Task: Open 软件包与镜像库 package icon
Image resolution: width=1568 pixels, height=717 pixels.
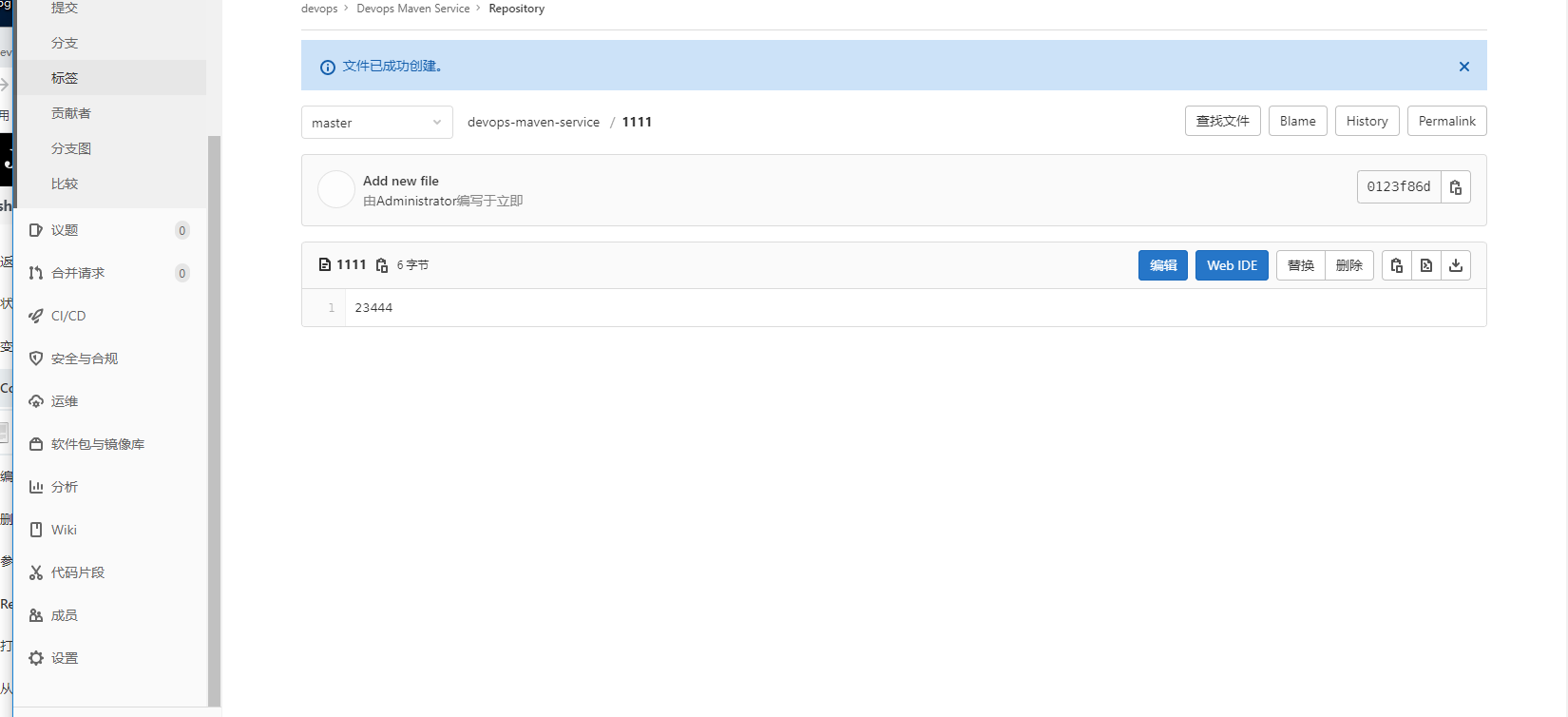Action: pyautogui.click(x=36, y=444)
